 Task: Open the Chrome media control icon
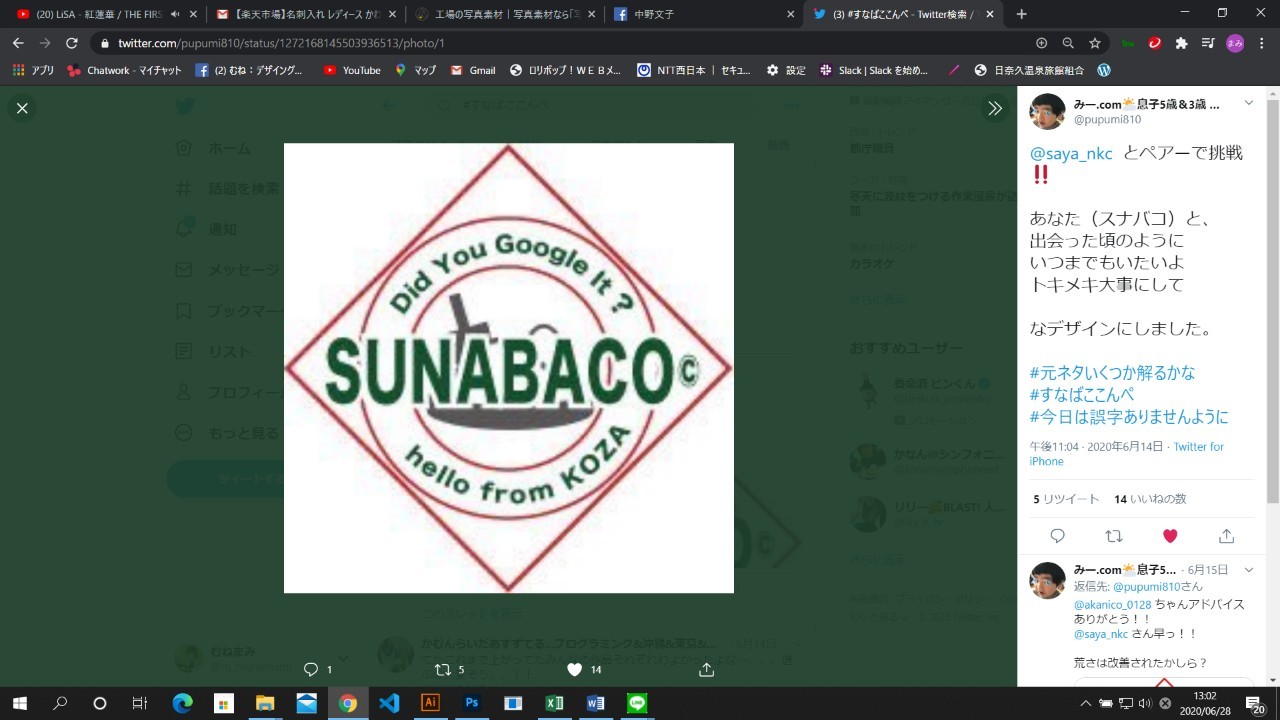pyautogui.click(x=1208, y=43)
